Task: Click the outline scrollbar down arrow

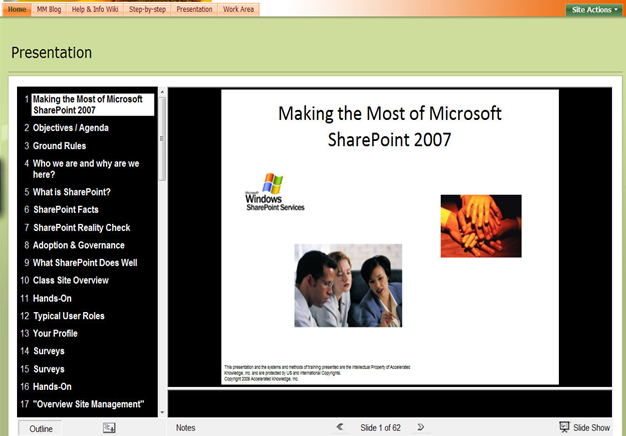Action: pos(162,412)
